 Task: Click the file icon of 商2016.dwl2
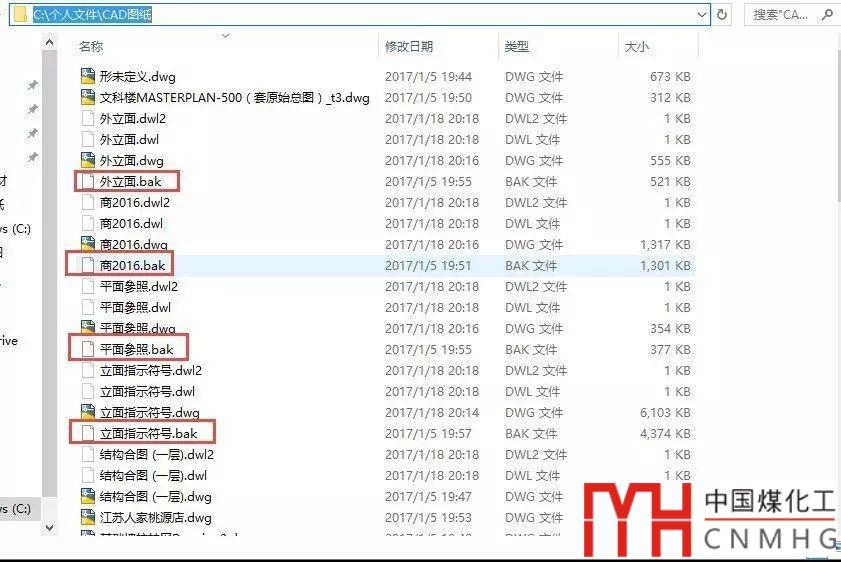88,202
